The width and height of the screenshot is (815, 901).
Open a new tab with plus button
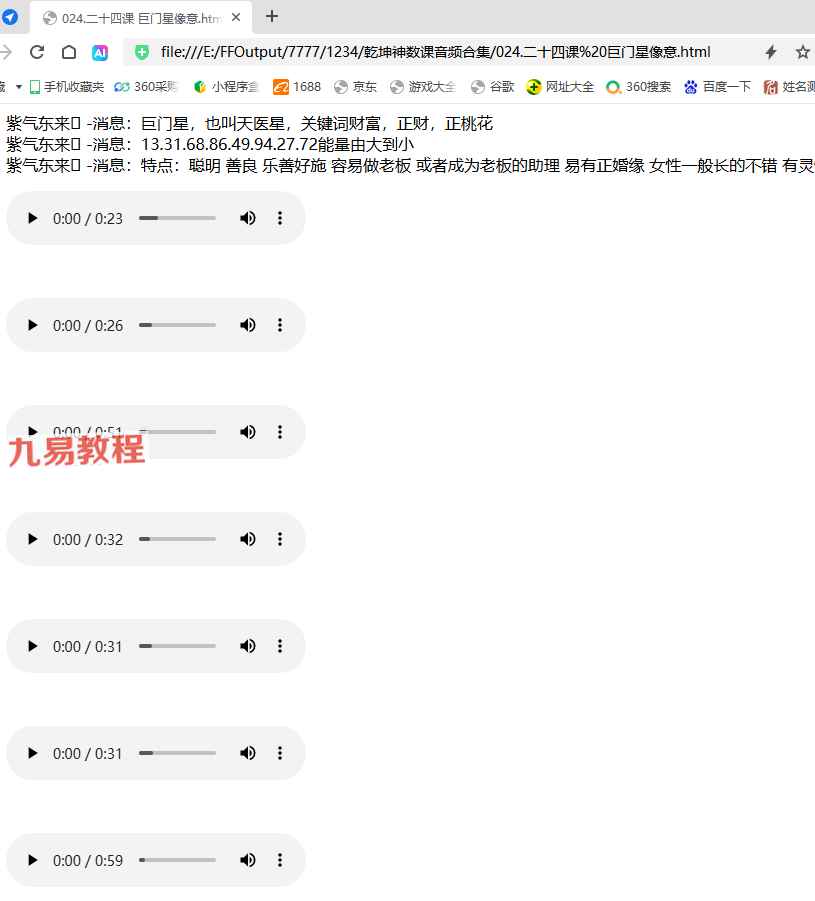point(272,16)
